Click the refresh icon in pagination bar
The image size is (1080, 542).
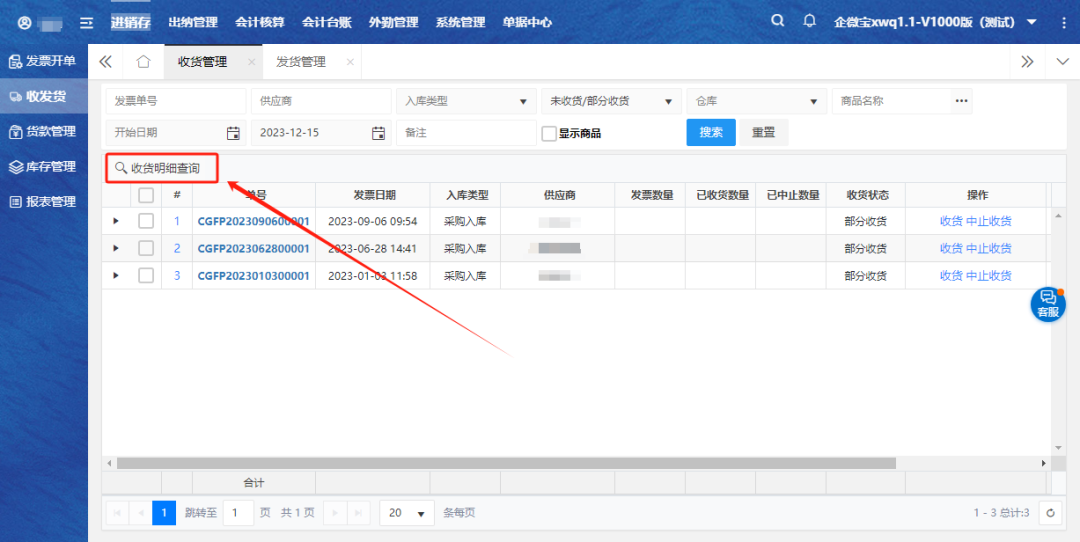tap(1050, 513)
